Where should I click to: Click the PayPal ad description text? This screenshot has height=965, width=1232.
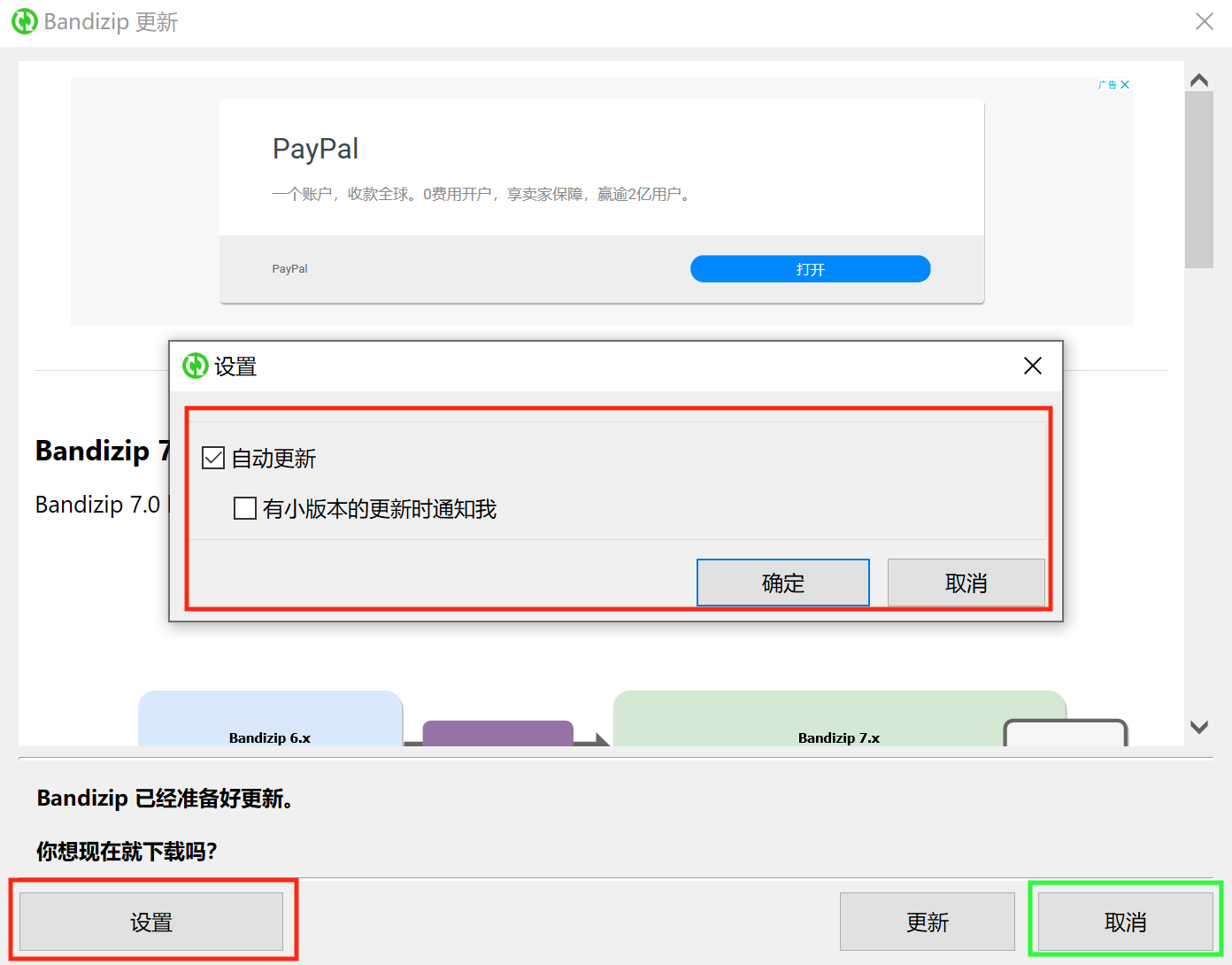point(482,194)
